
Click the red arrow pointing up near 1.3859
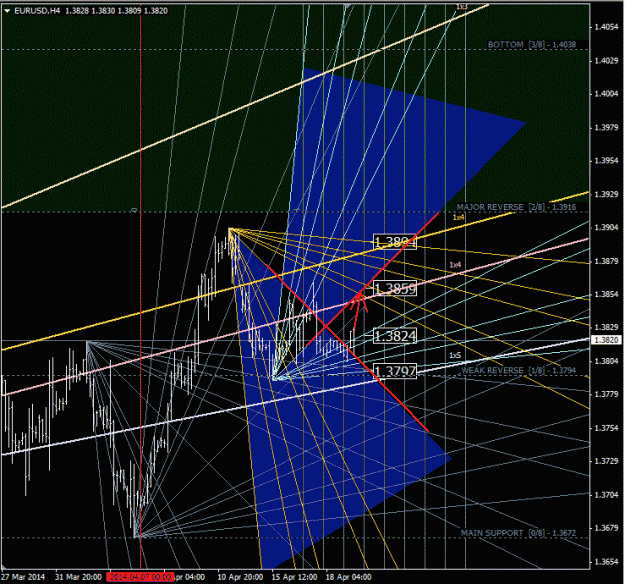click(358, 309)
